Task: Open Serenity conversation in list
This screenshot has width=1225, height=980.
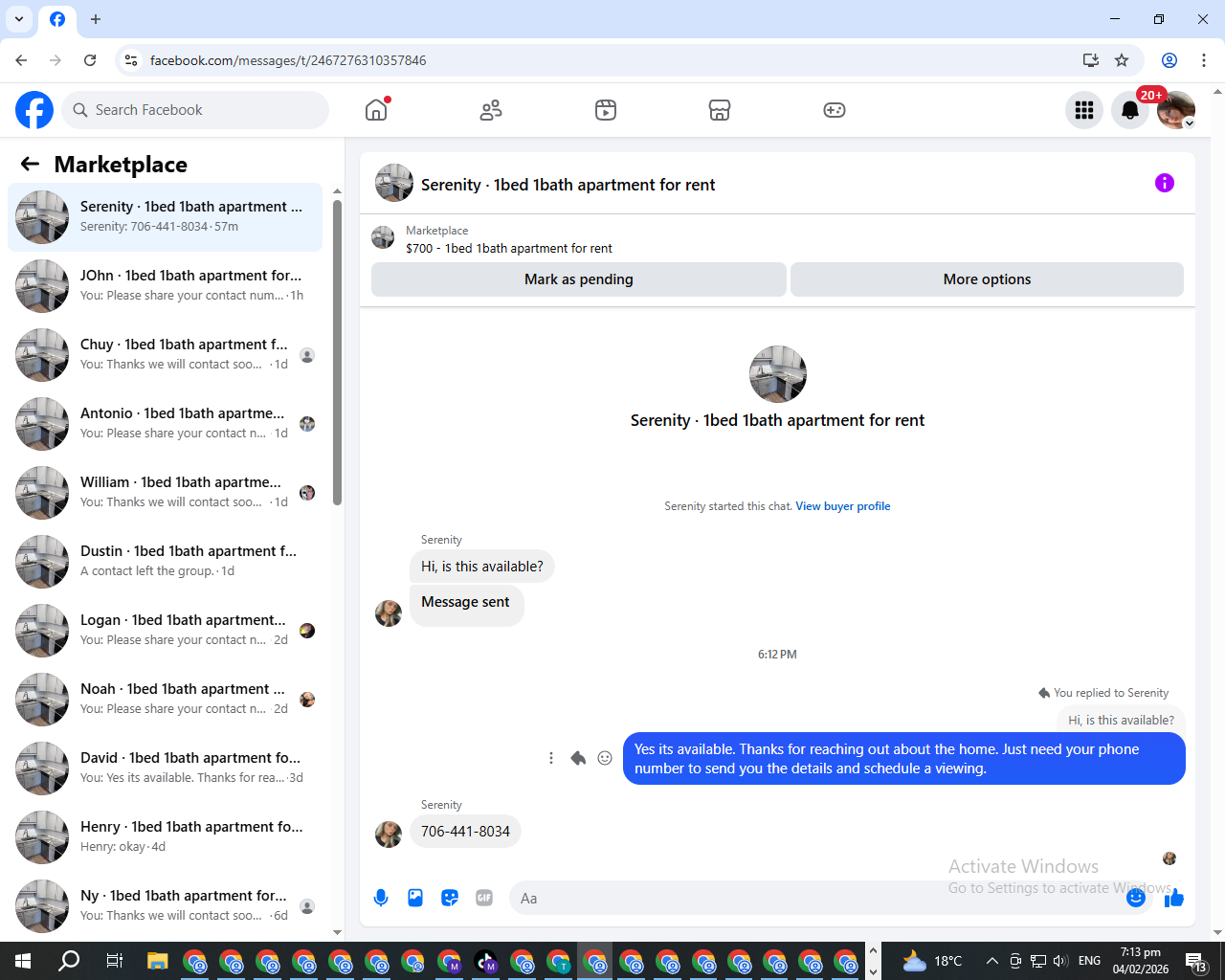Action: click(x=165, y=217)
